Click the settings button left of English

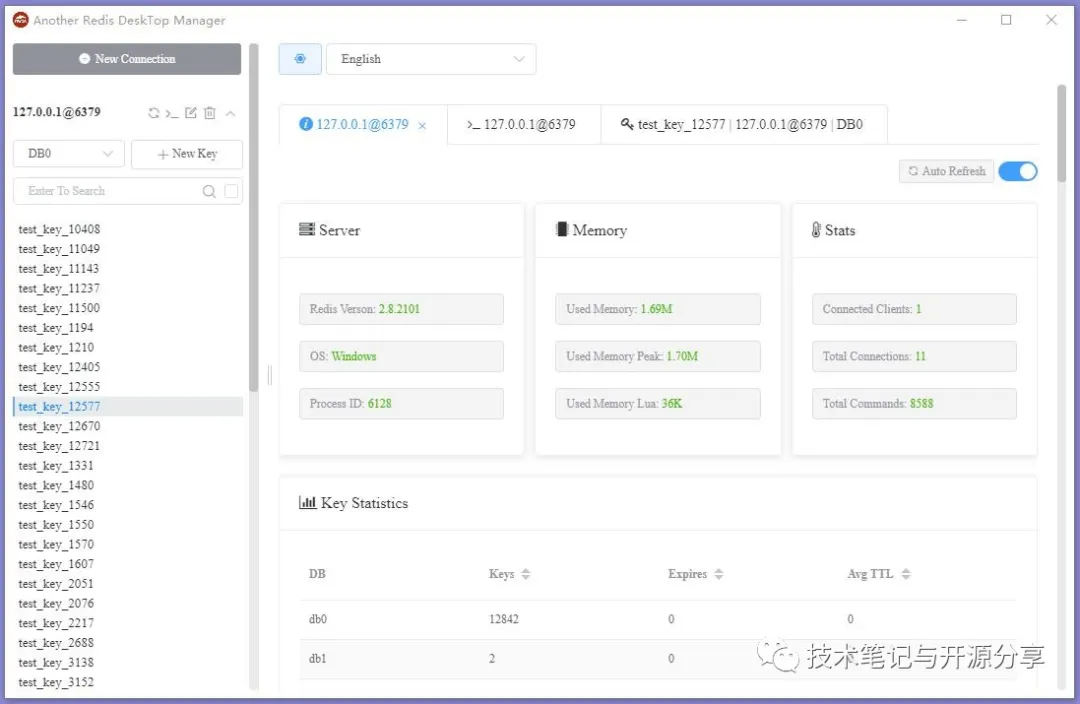coord(300,59)
